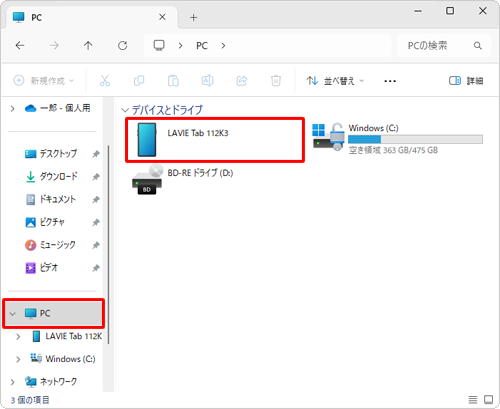Toggle the 詳細 details pane

tap(466, 81)
